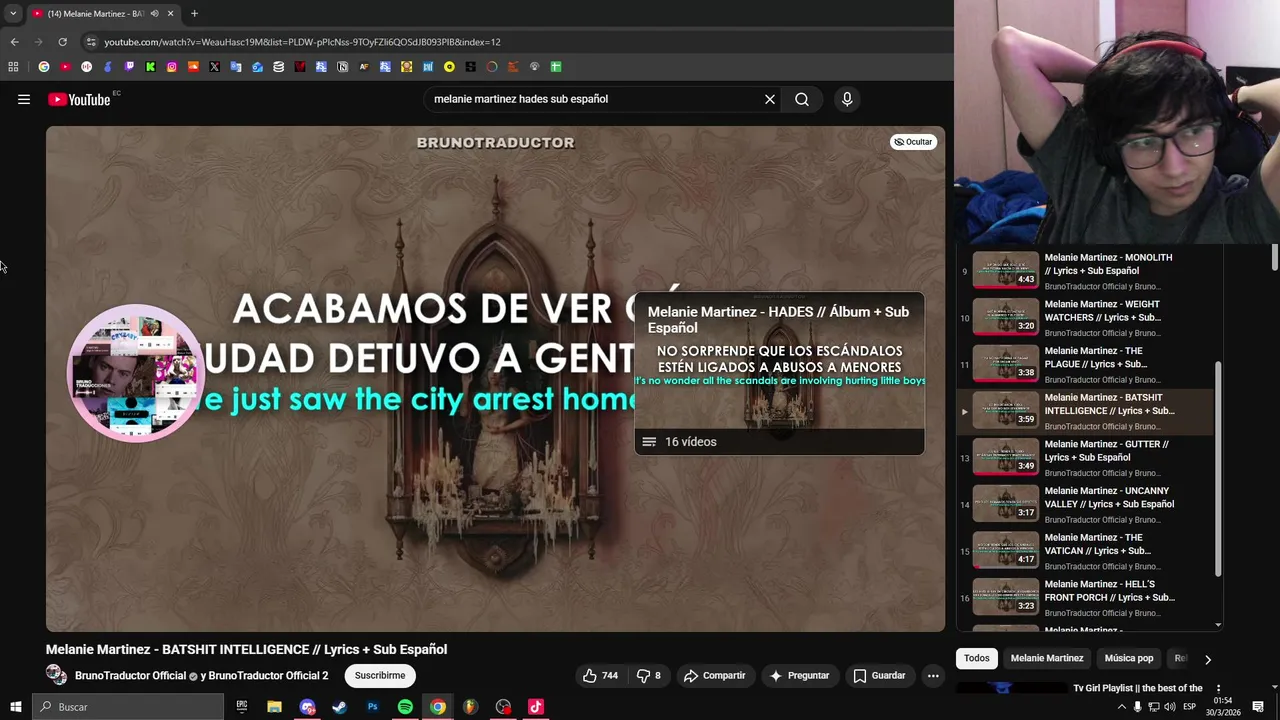
Task: Open the Notion bookmark
Action: tap(342, 67)
